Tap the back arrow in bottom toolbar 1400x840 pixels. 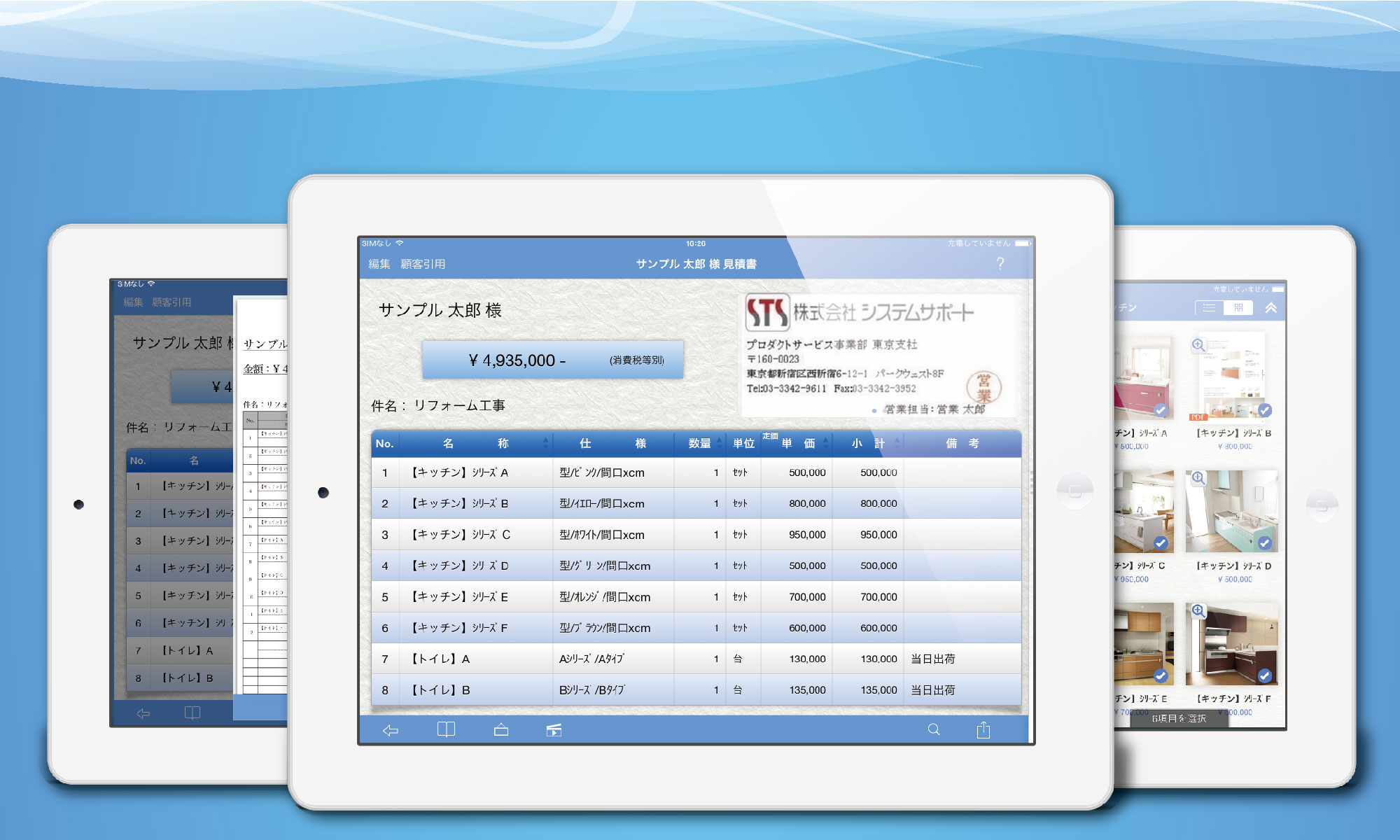tap(391, 730)
